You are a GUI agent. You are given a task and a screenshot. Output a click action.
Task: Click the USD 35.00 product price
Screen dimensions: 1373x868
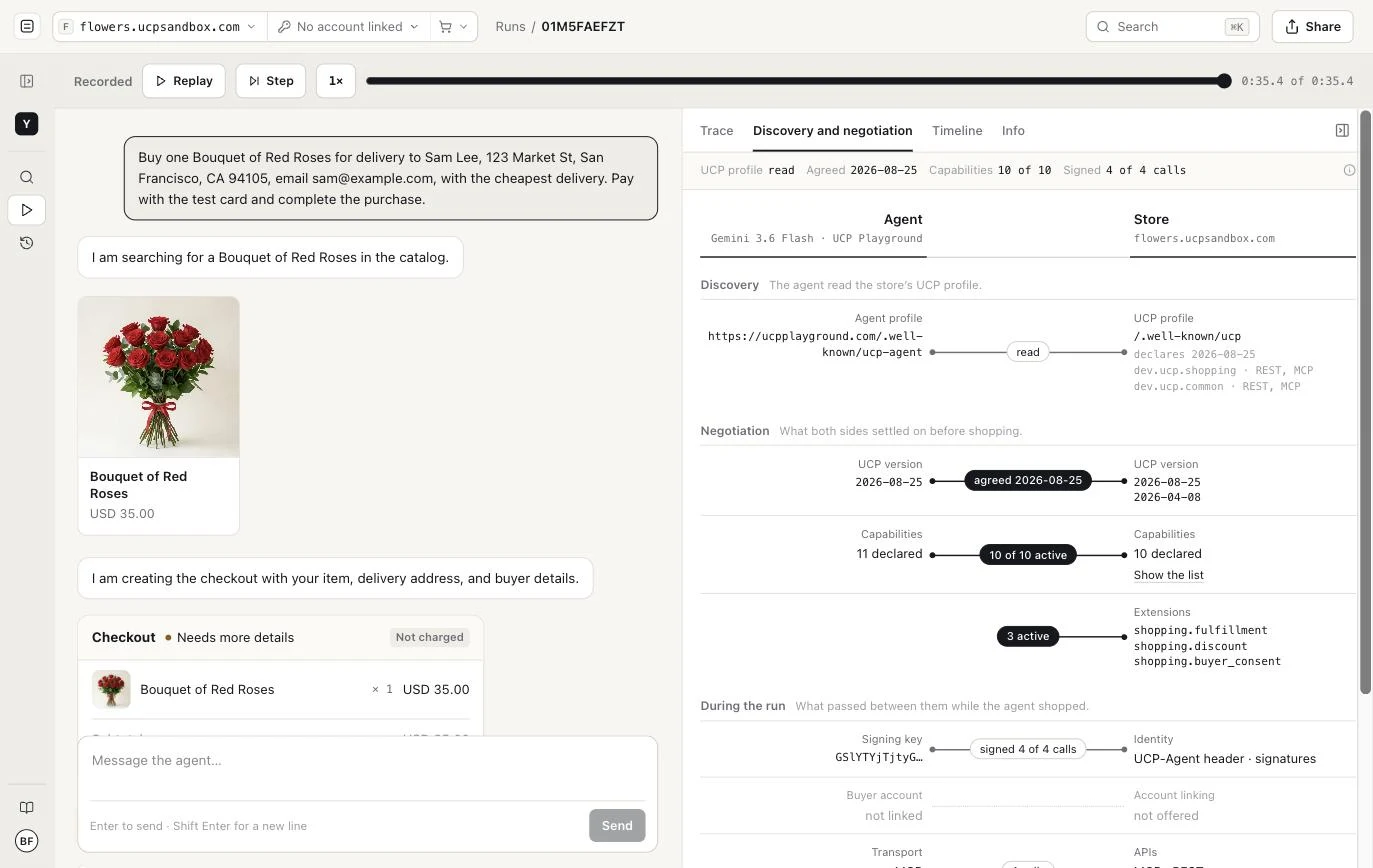[x=122, y=514]
